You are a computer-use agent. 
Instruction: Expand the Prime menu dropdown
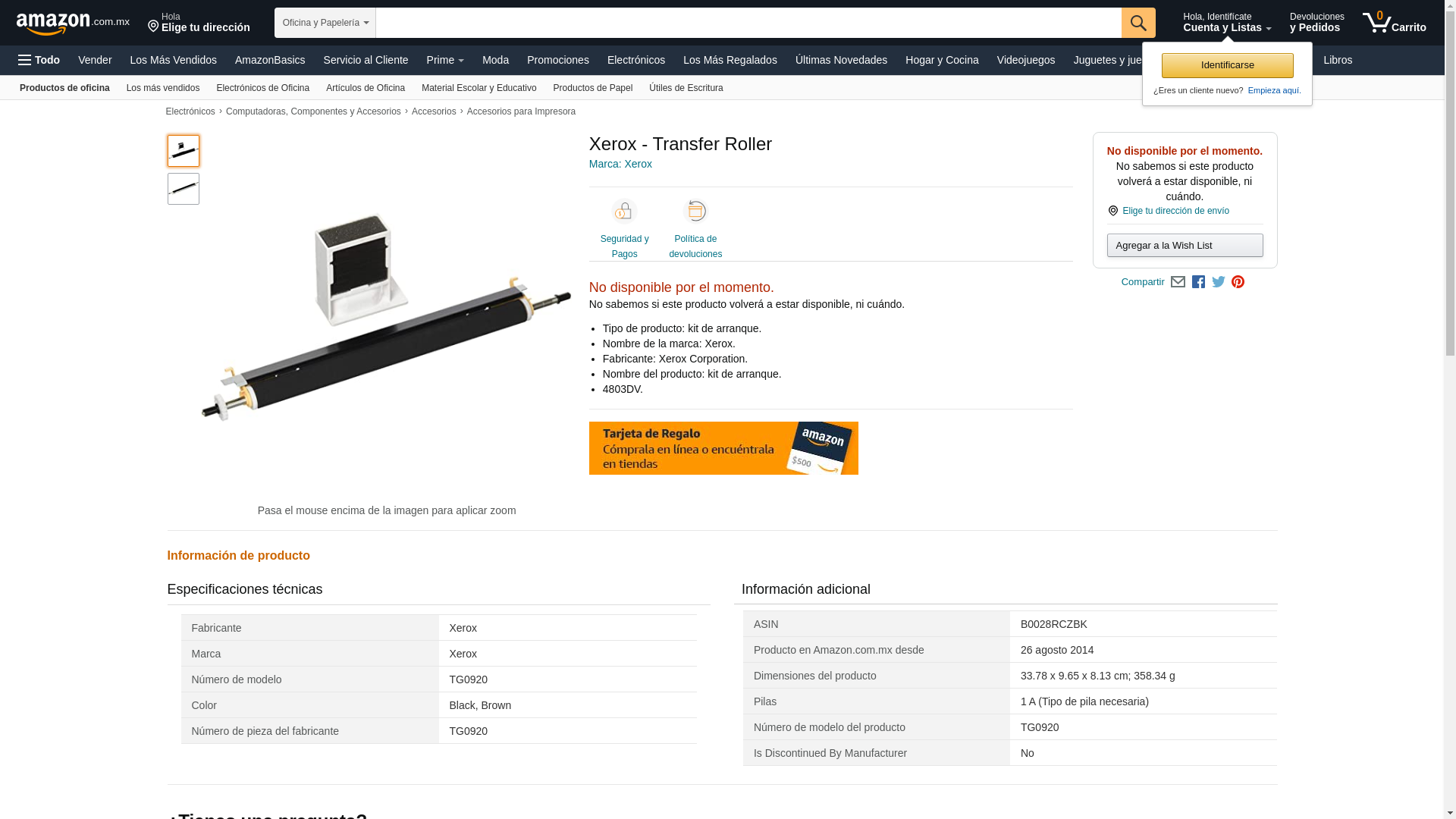(445, 60)
